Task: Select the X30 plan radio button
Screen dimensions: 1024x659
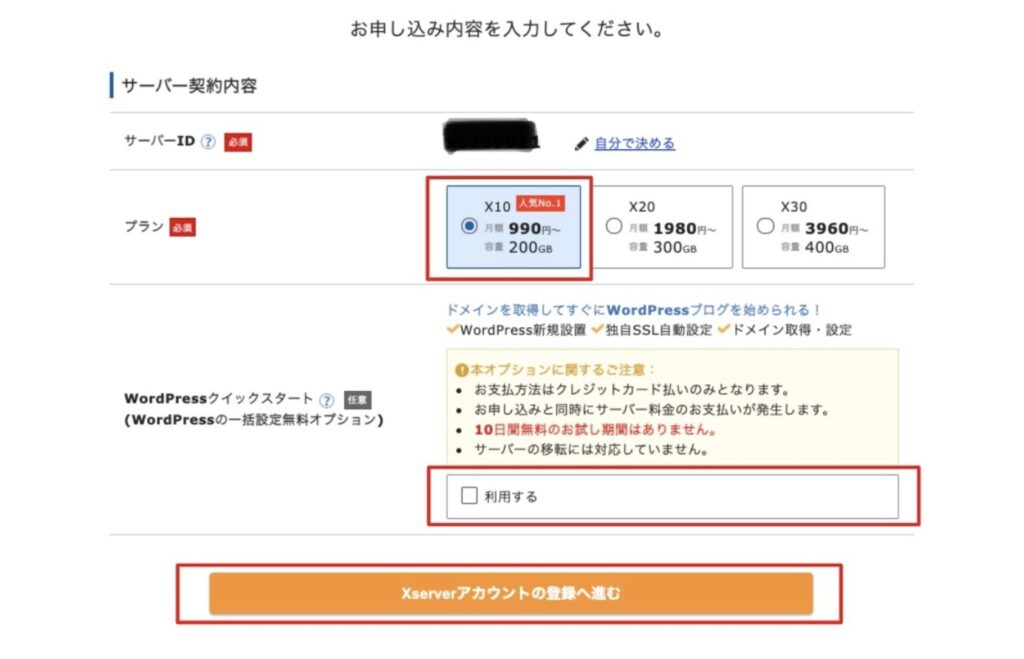Action: coord(765,226)
